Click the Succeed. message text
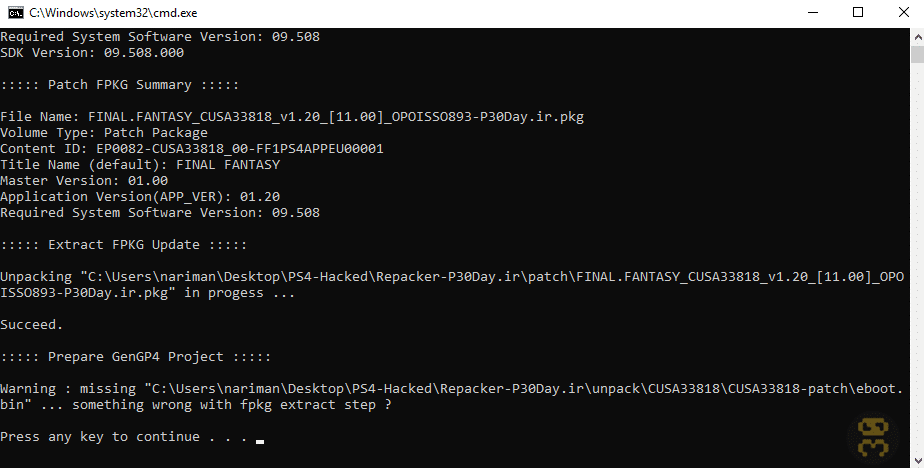 [31, 325]
